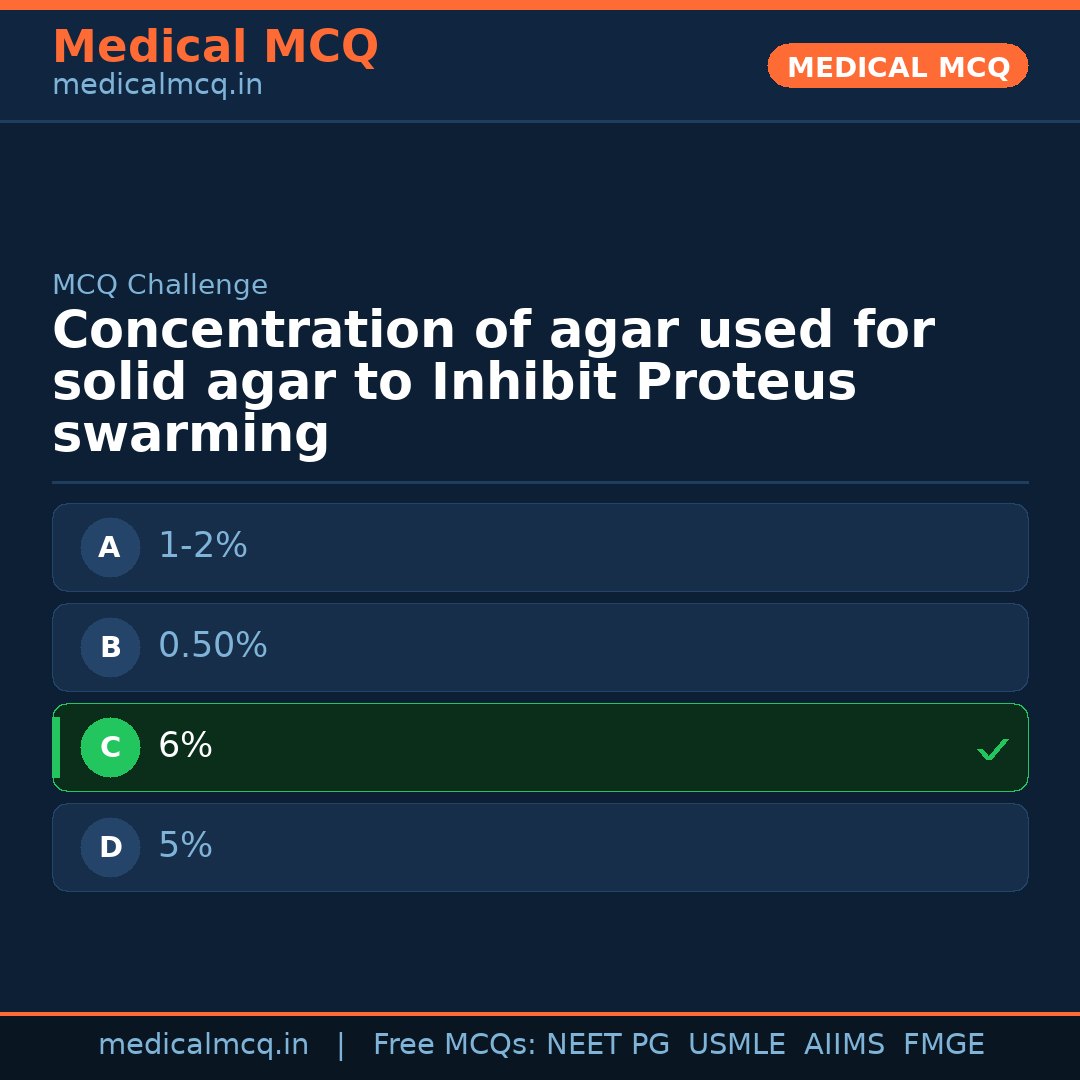The height and width of the screenshot is (1080, 1080).
Task: Select the "5%" answer text
Action: tap(185, 846)
